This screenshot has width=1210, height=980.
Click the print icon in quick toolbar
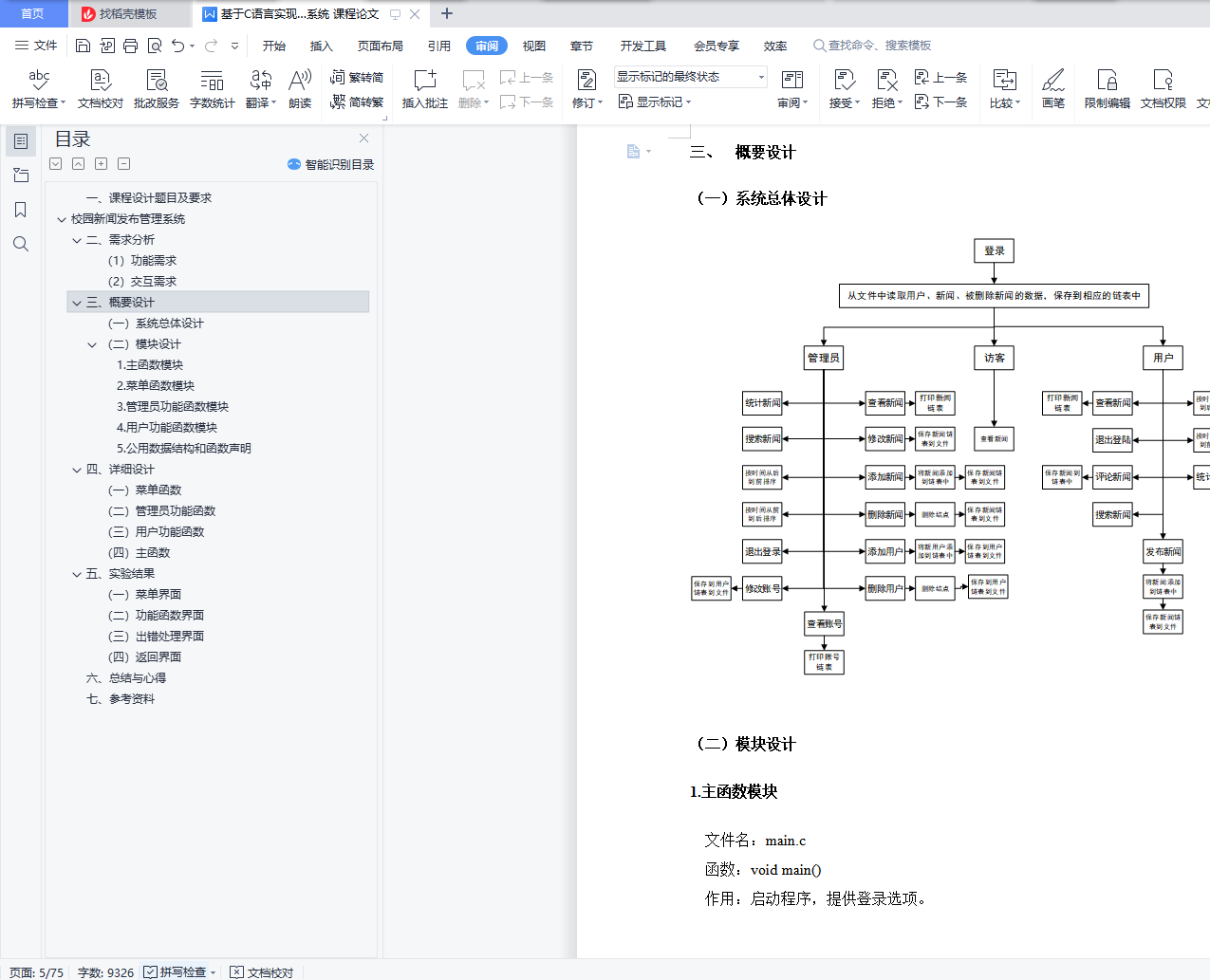coord(130,46)
